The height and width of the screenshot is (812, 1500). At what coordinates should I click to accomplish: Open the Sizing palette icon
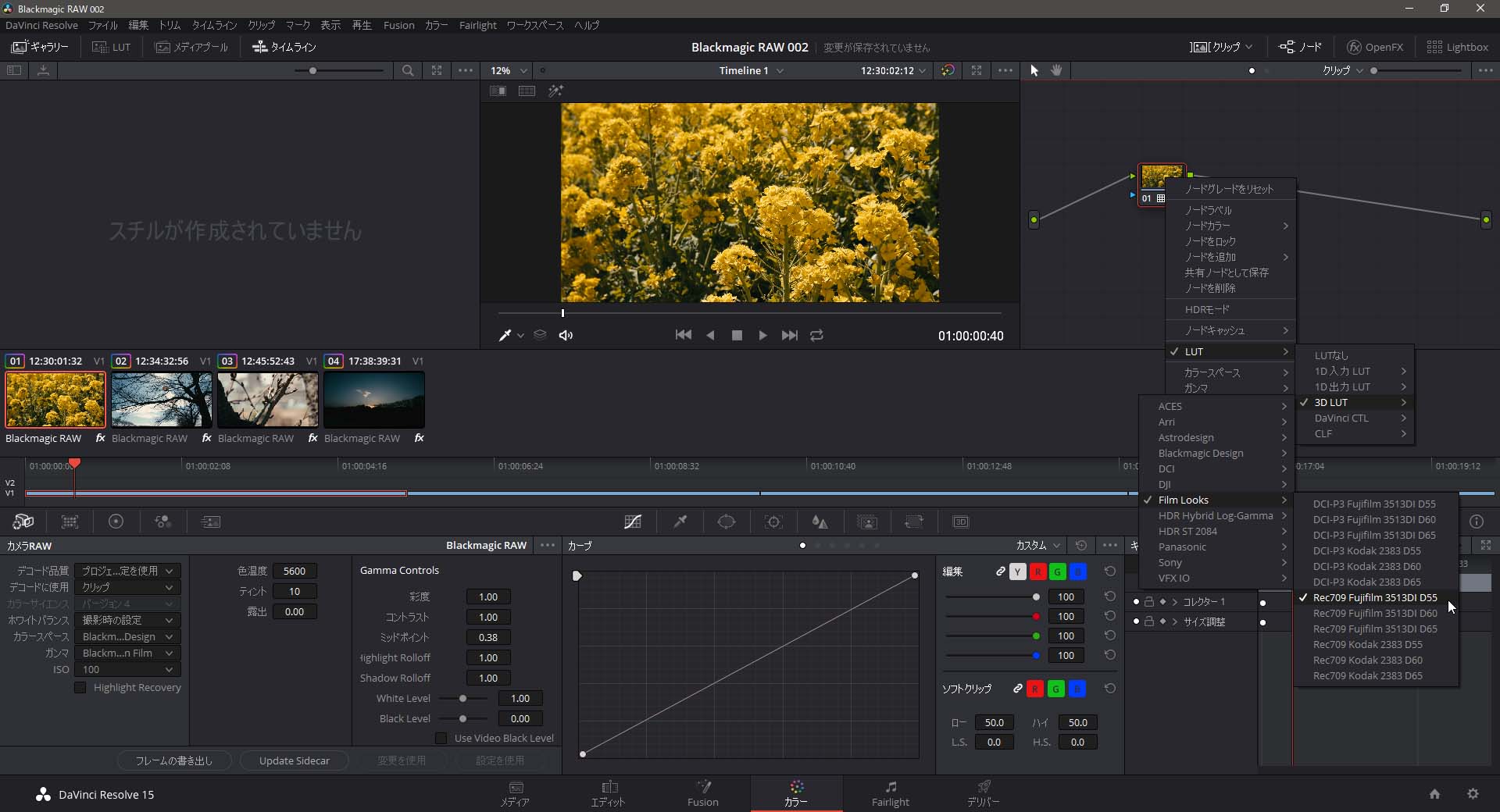tap(913, 522)
